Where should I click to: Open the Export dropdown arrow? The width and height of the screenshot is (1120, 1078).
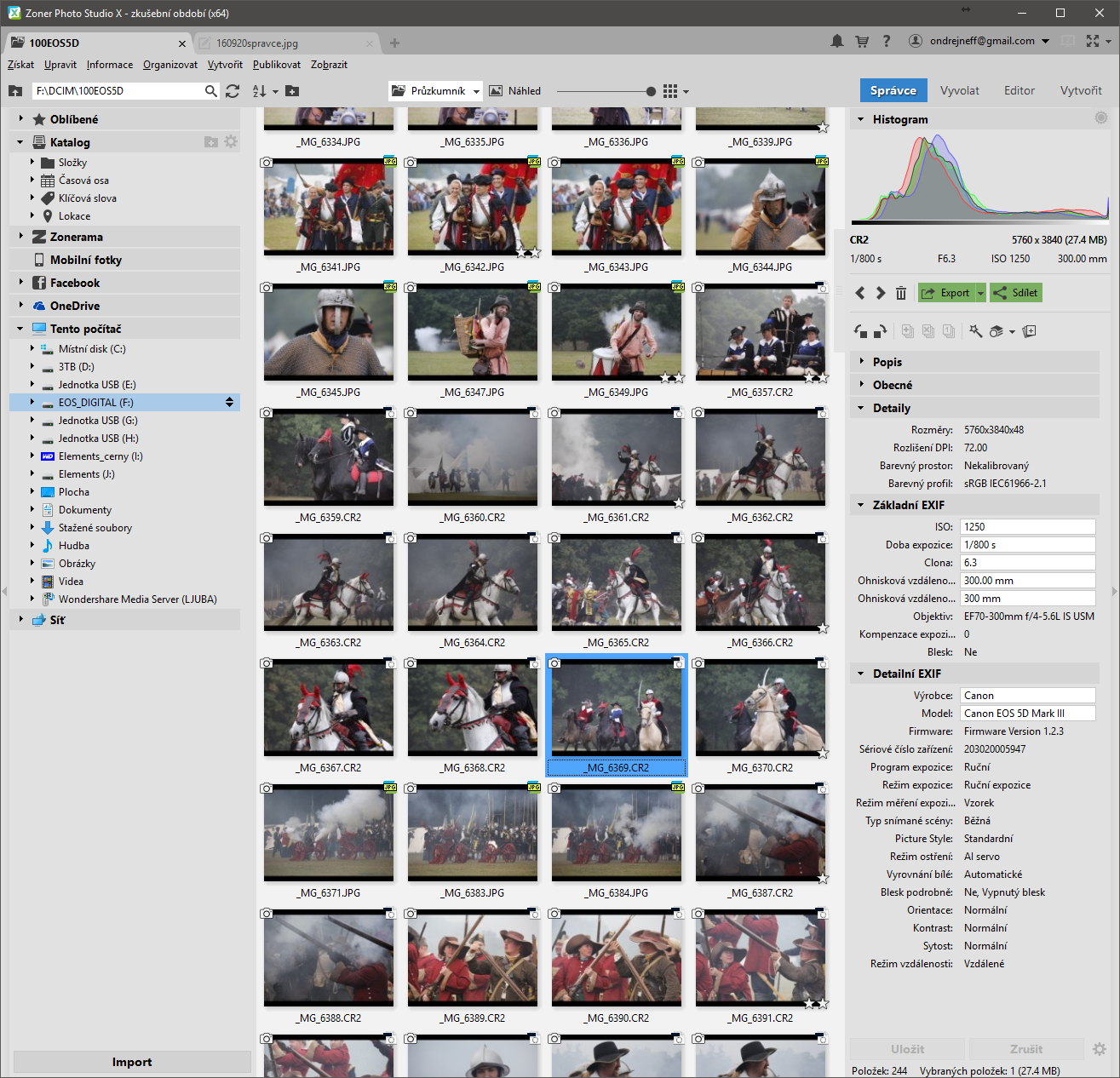980,293
